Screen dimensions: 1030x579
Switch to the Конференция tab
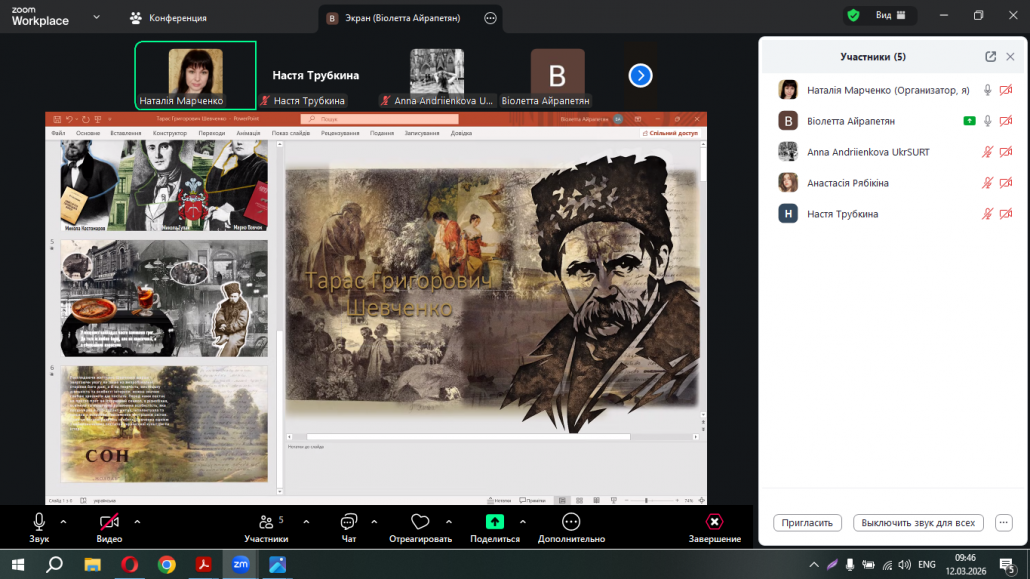(x=169, y=18)
